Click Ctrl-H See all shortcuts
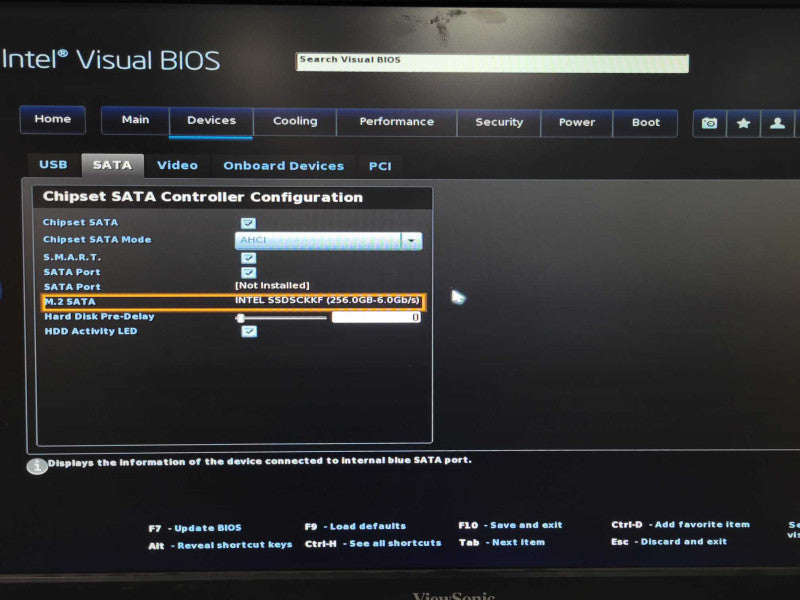 tap(373, 544)
